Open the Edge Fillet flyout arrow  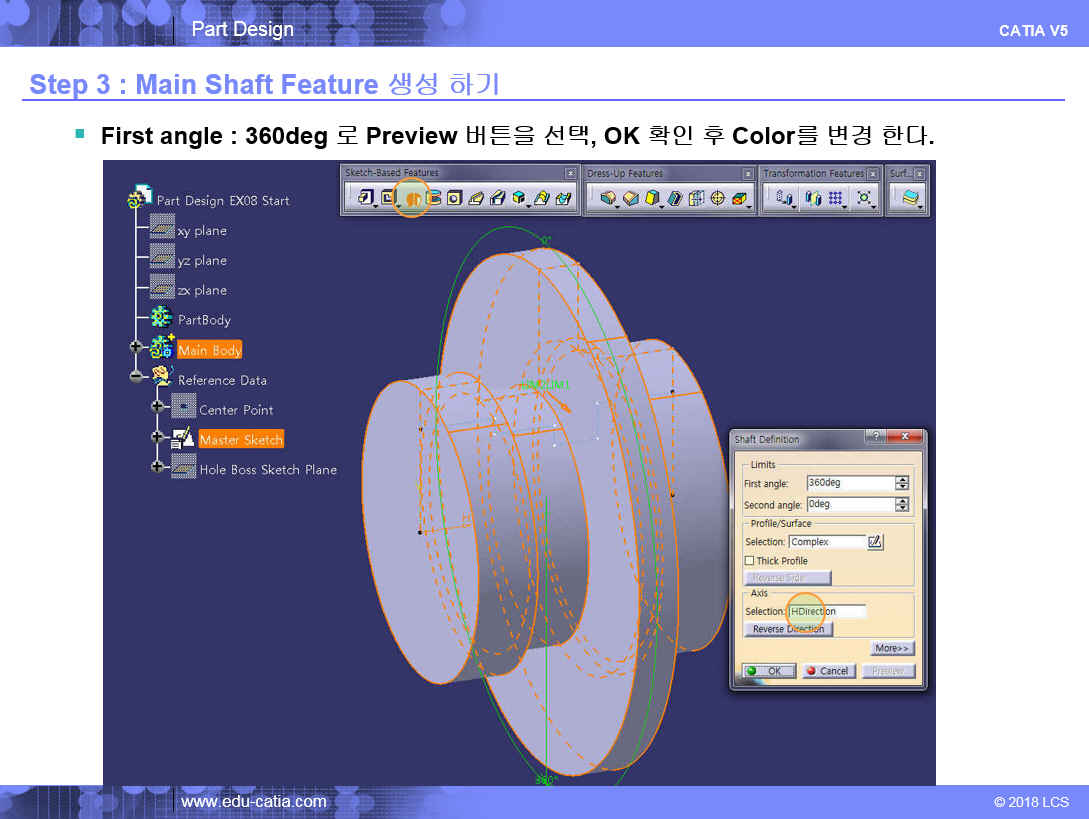617,206
